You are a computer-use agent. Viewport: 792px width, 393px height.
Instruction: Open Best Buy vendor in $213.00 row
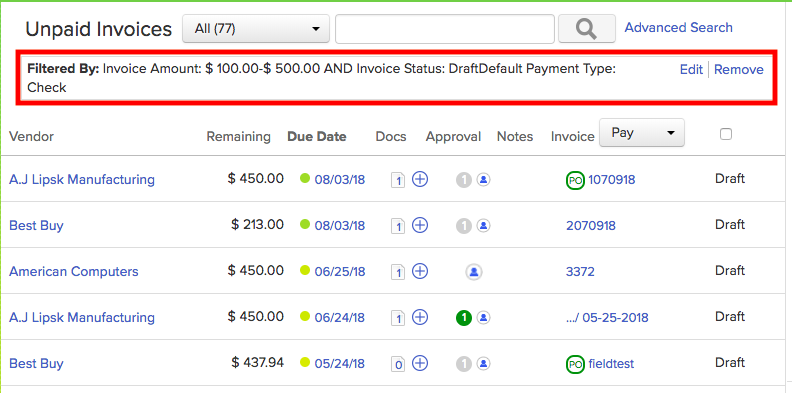36,225
